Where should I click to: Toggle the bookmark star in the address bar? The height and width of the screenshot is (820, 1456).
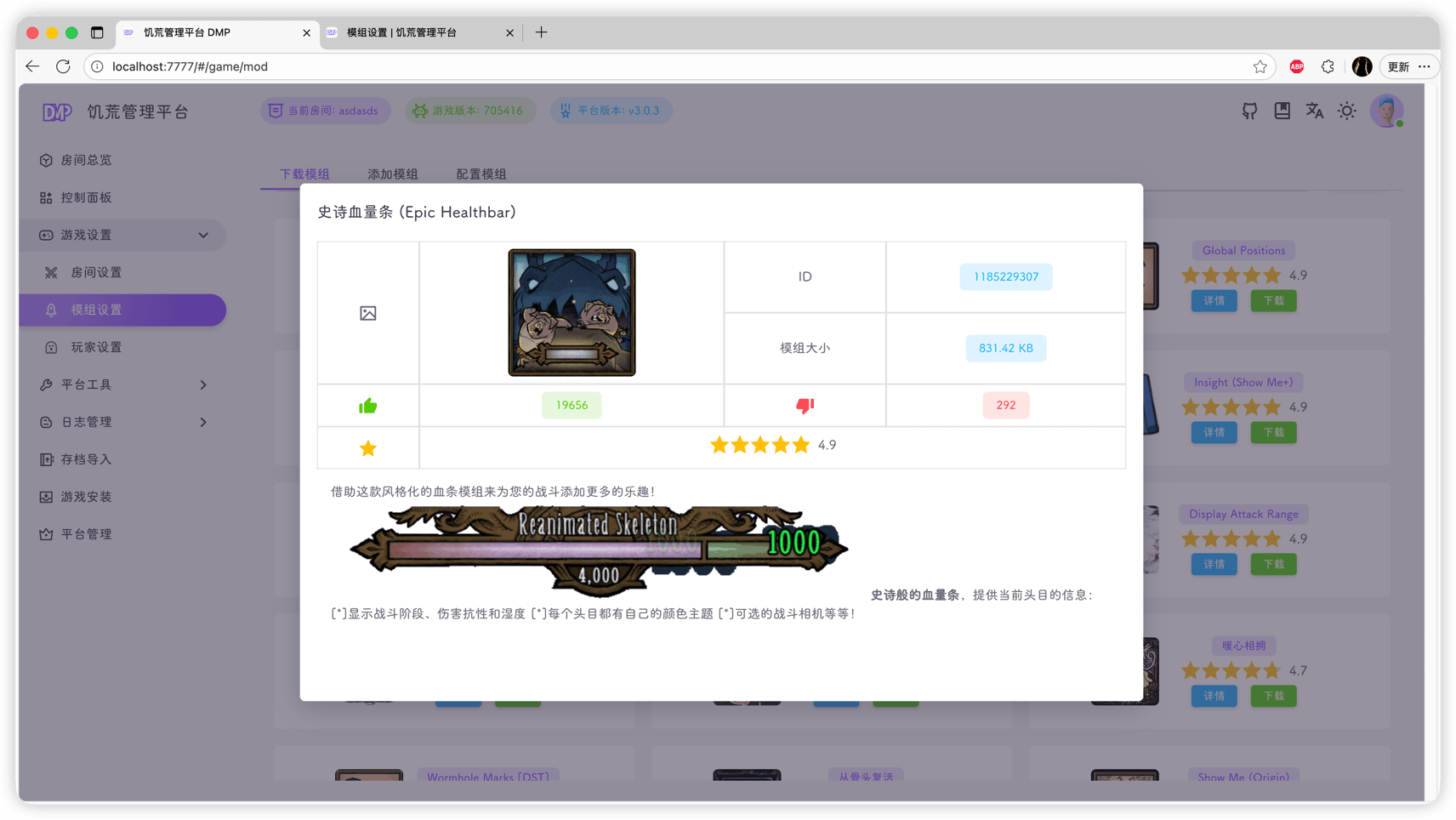1260,66
